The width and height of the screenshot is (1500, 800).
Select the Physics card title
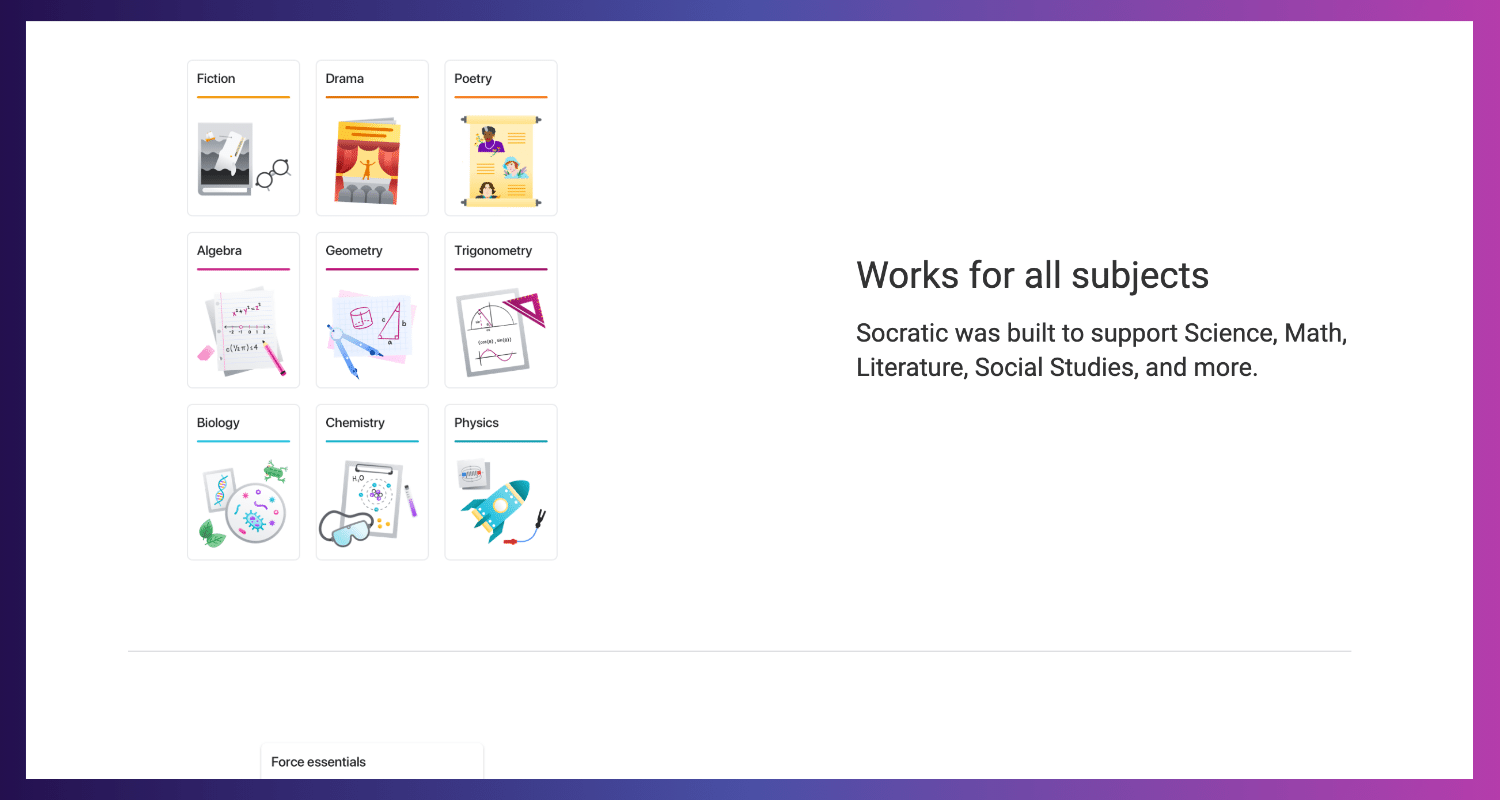point(476,423)
